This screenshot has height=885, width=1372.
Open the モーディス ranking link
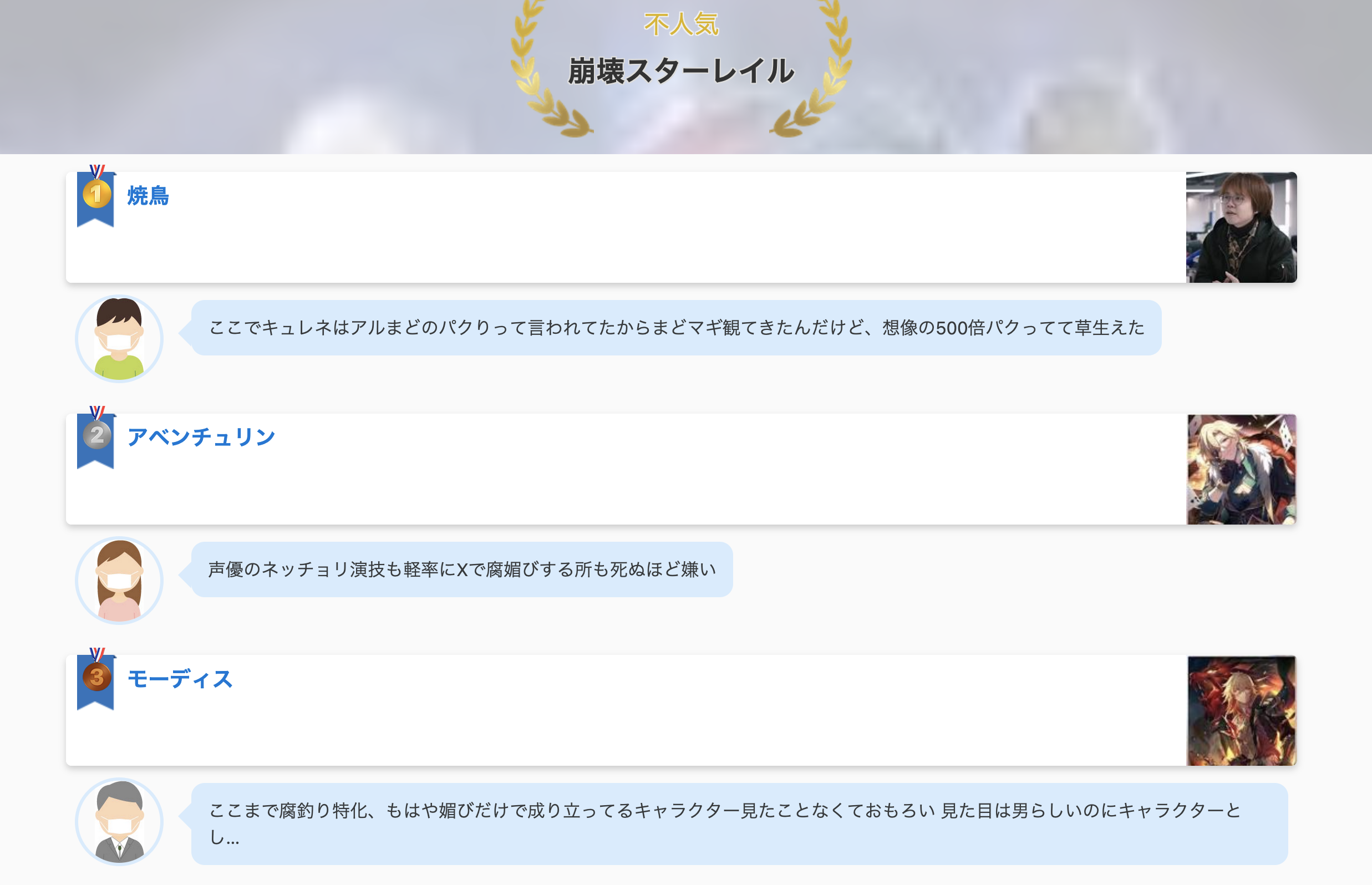tap(180, 679)
